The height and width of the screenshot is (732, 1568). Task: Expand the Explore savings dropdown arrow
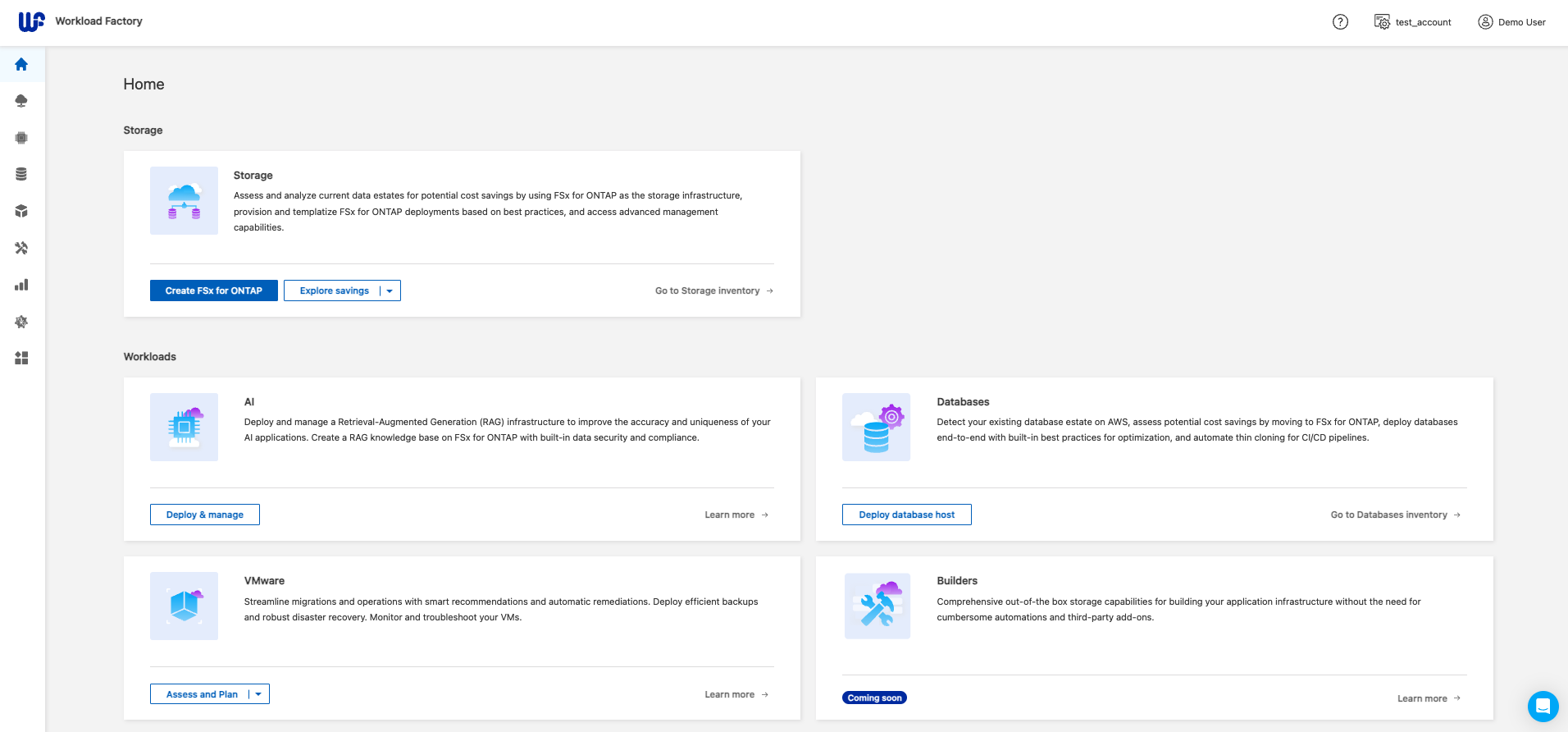coord(390,291)
